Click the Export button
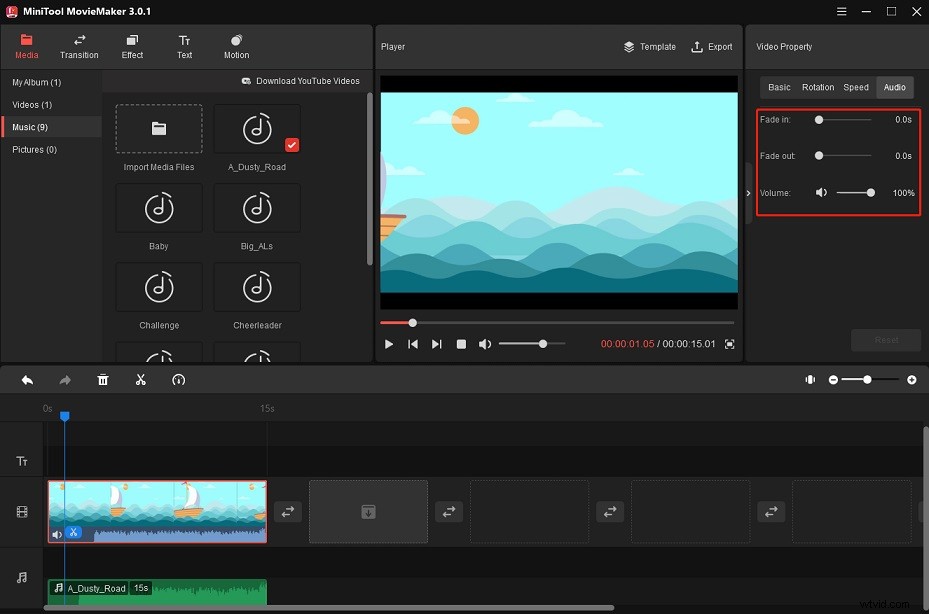929x614 pixels. pos(711,46)
